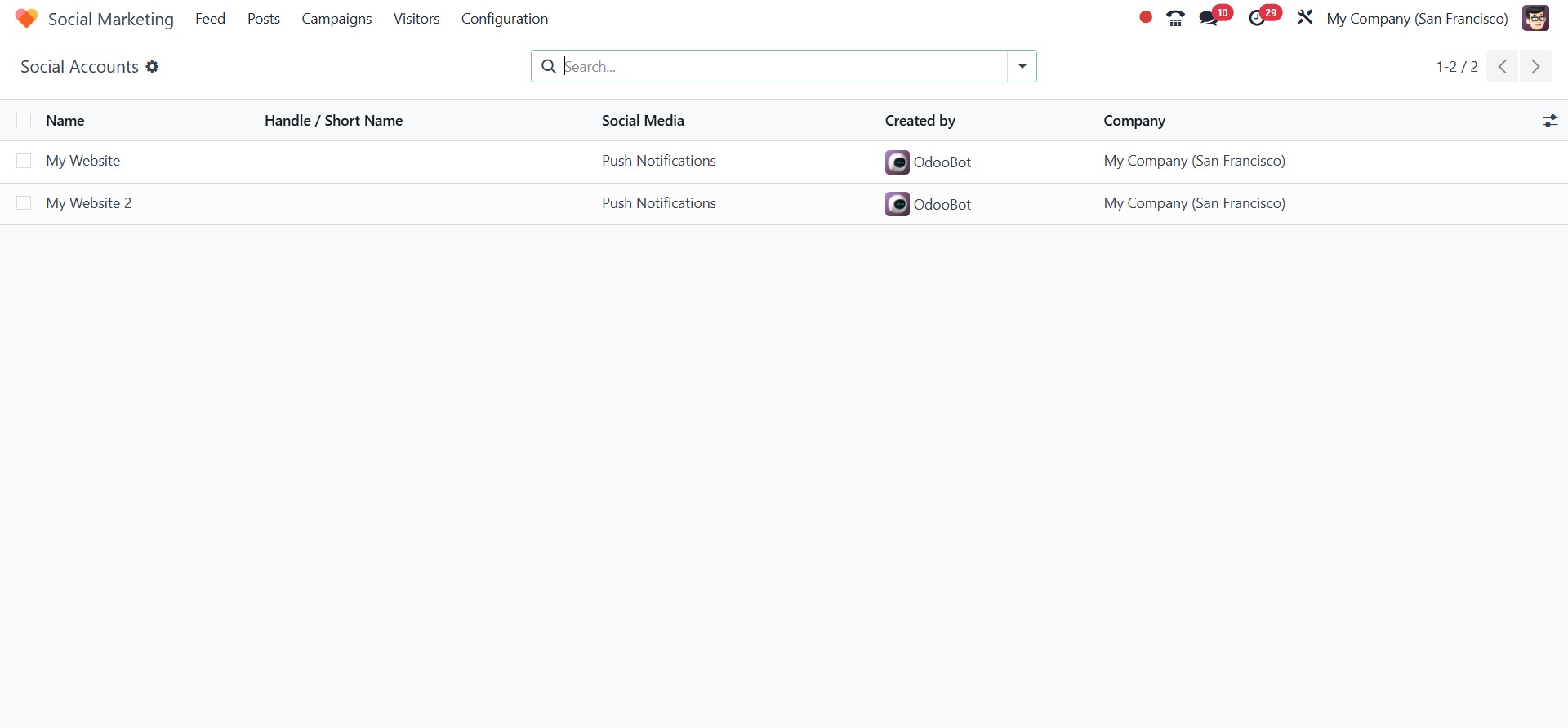Open the Campaigns menu
The width and height of the screenshot is (1568, 728).
[336, 19]
